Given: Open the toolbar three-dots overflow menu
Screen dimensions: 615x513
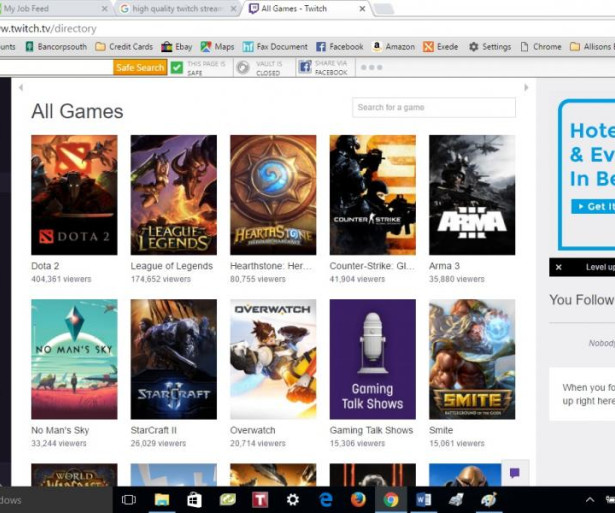Looking at the screenshot, I should click(371, 67).
